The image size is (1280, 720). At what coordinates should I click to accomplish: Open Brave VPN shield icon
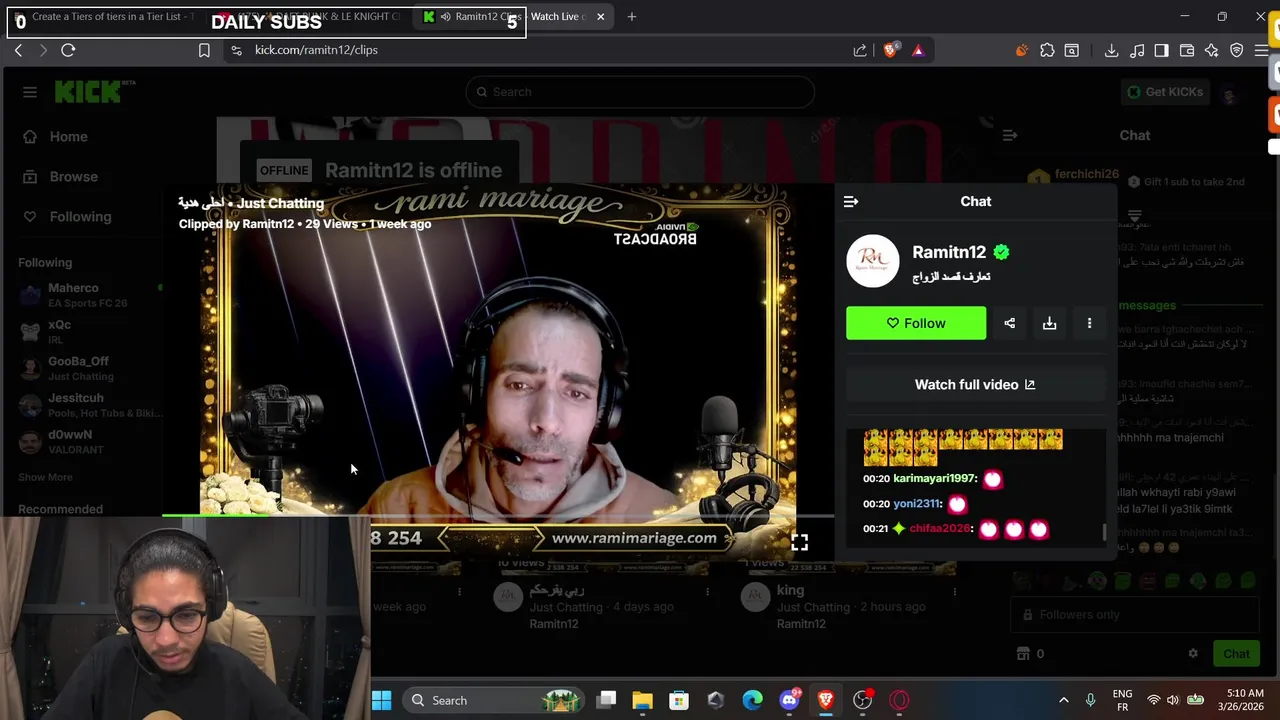(1237, 50)
